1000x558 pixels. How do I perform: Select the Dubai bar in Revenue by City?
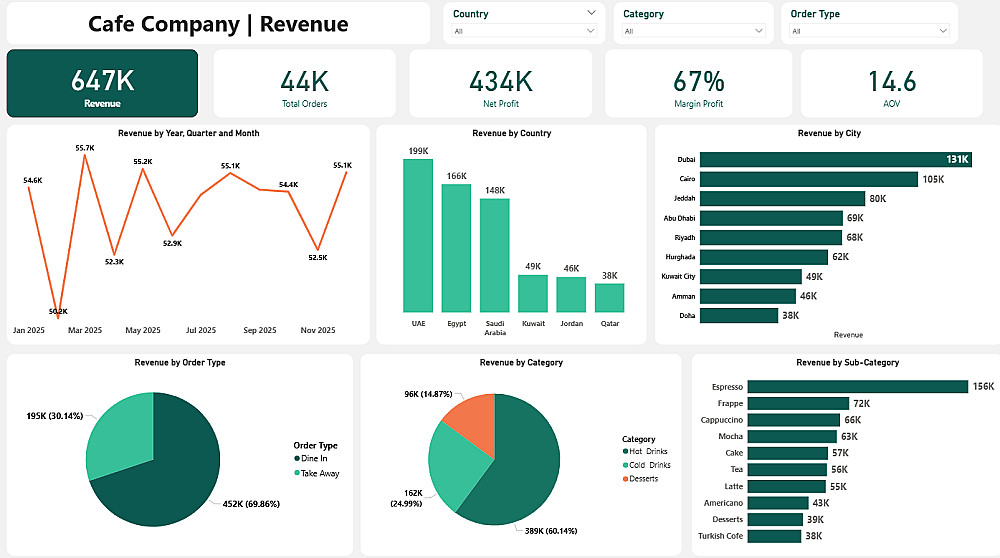[x=835, y=159]
